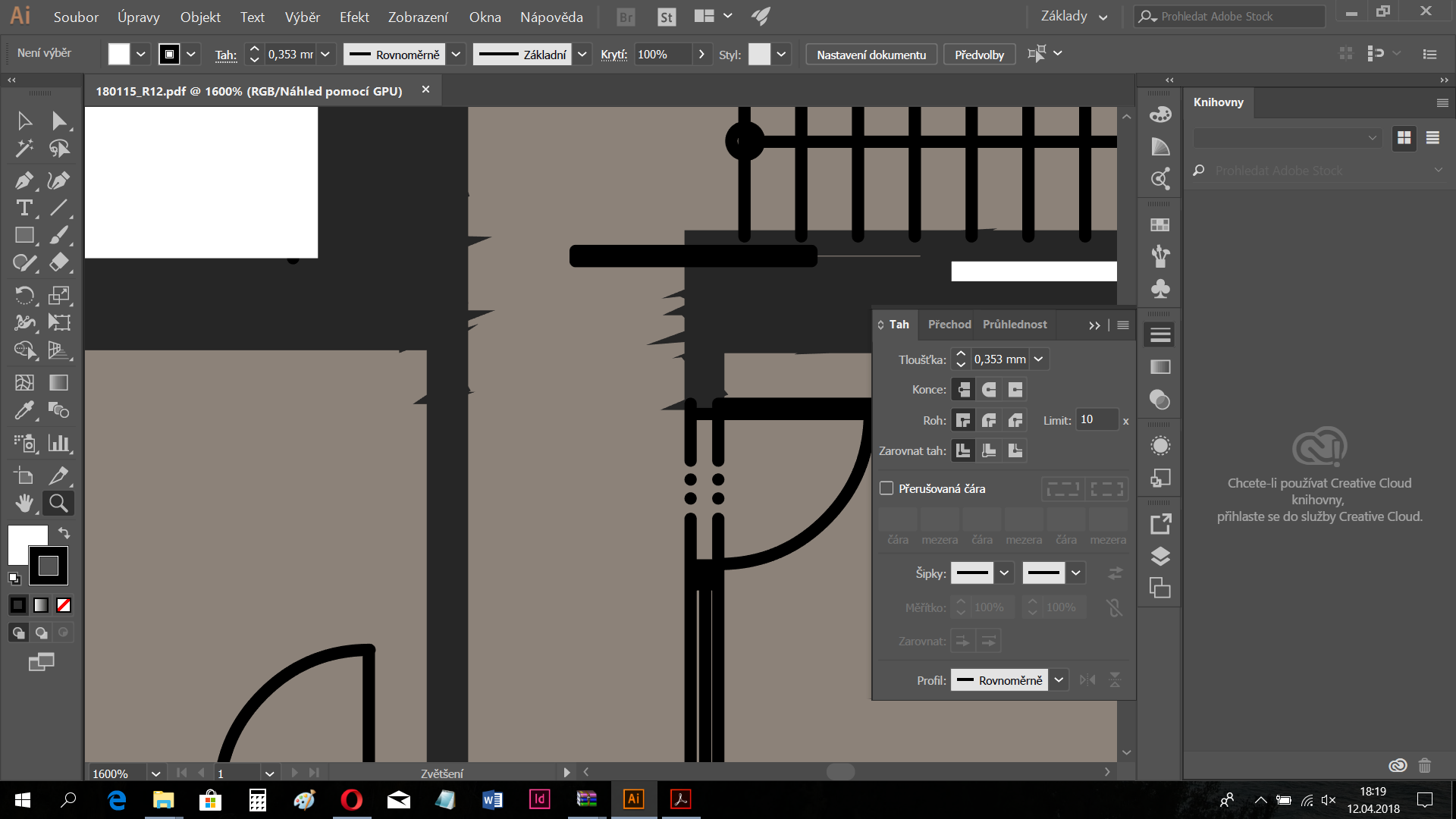
Task: Click the stroke color box in toolbar
Action: 49,566
